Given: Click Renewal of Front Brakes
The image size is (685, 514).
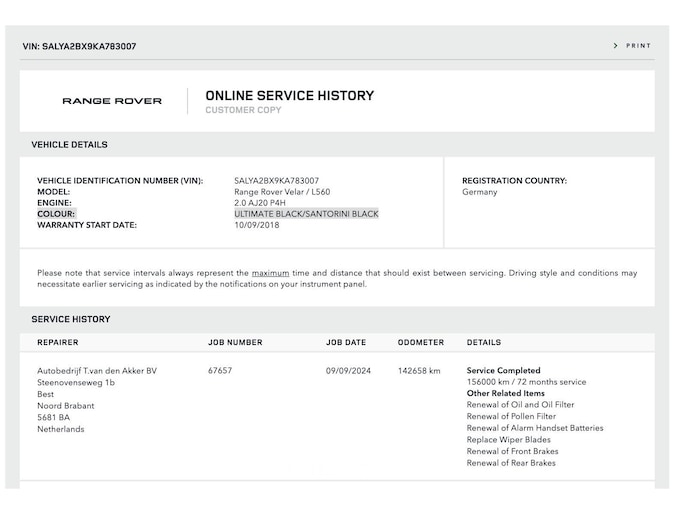Looking at the screenshot, I should 512,452.
